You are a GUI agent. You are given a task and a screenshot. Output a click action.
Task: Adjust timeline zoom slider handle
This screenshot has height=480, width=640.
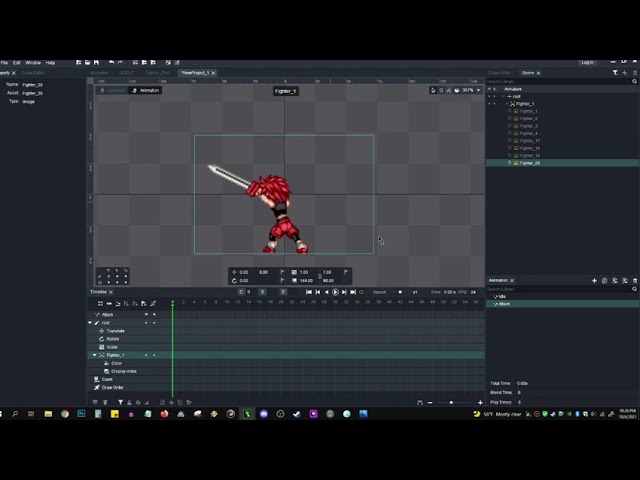451,403
